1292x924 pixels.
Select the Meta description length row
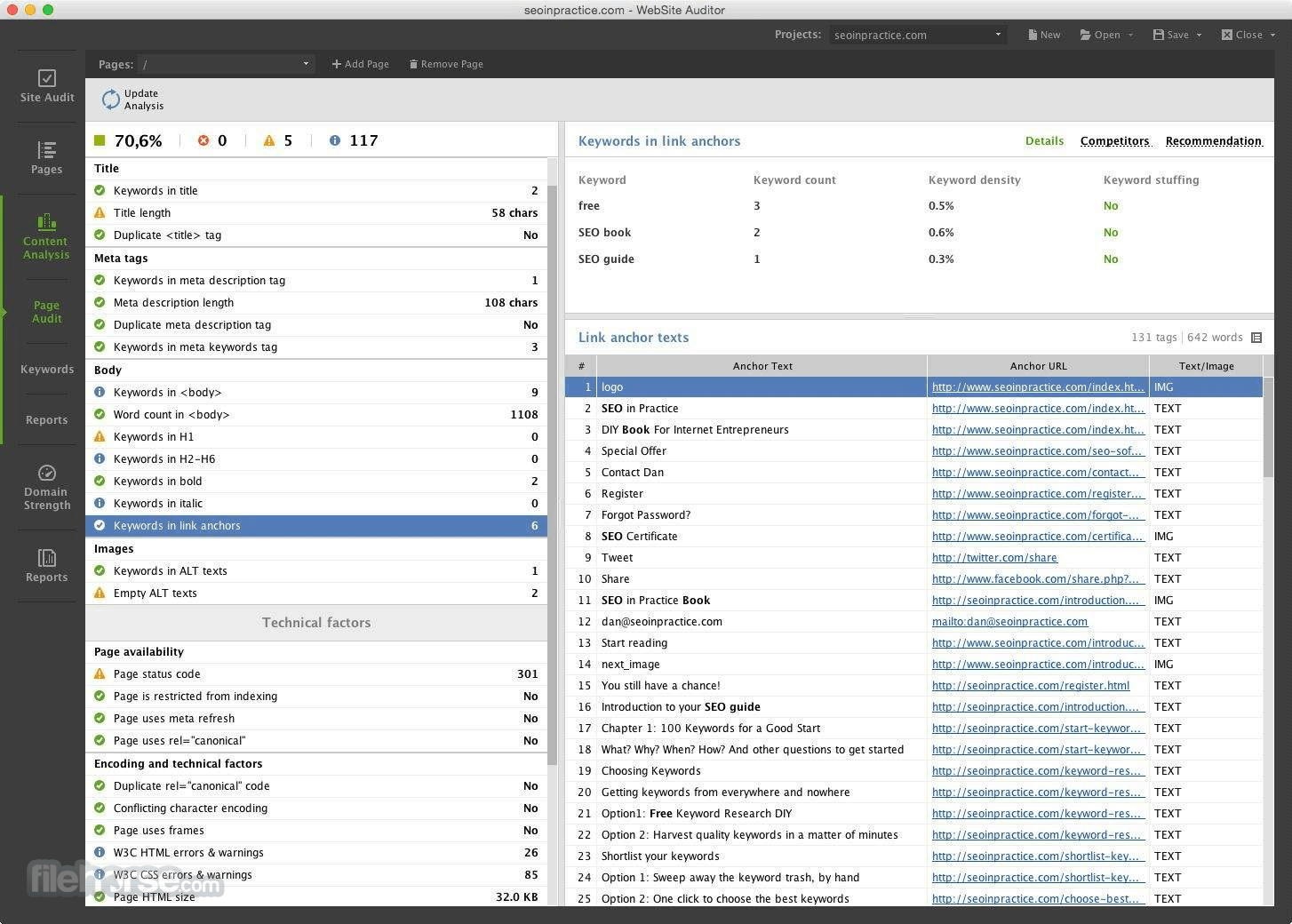tap(316, 303)
